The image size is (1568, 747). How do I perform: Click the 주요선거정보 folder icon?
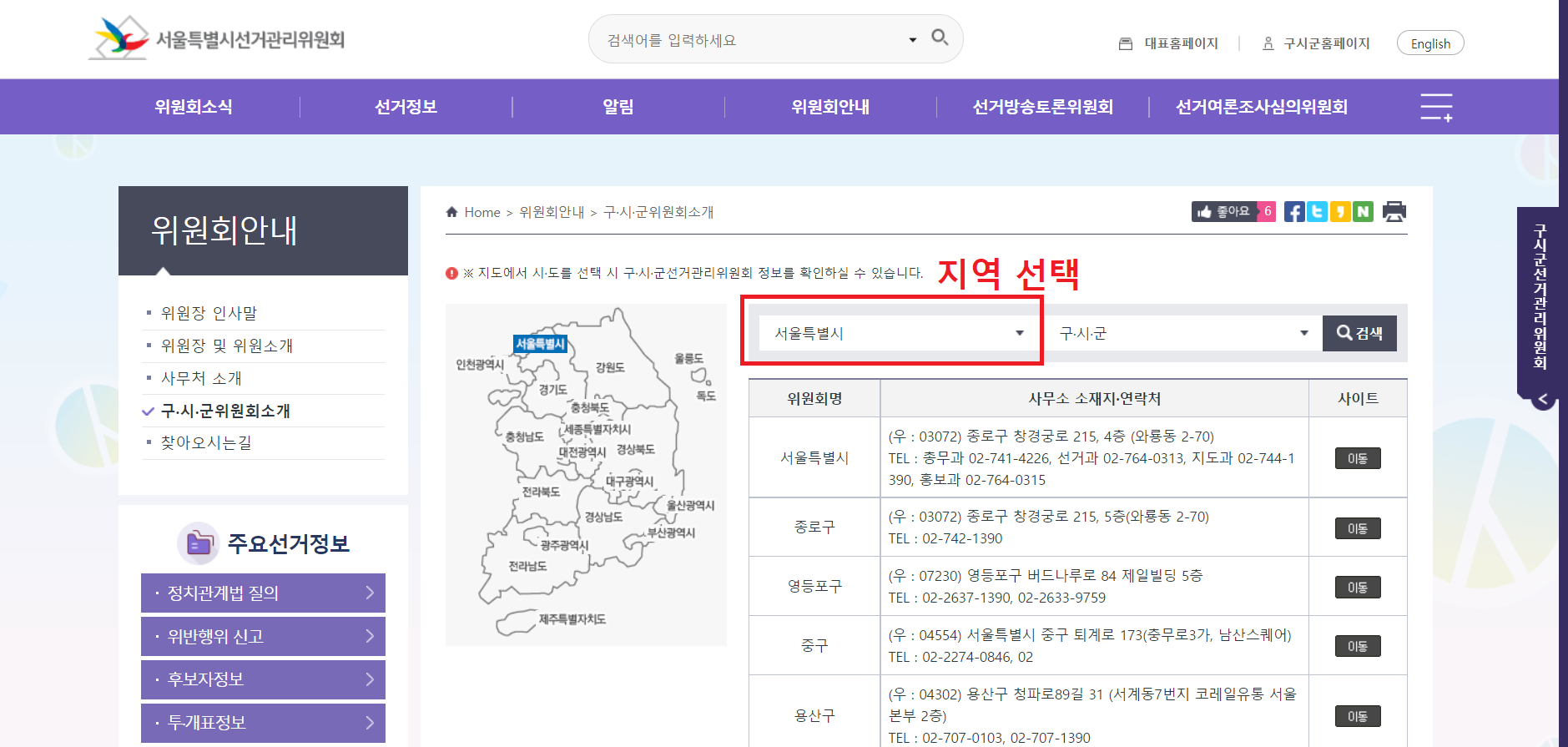point(199,544)
